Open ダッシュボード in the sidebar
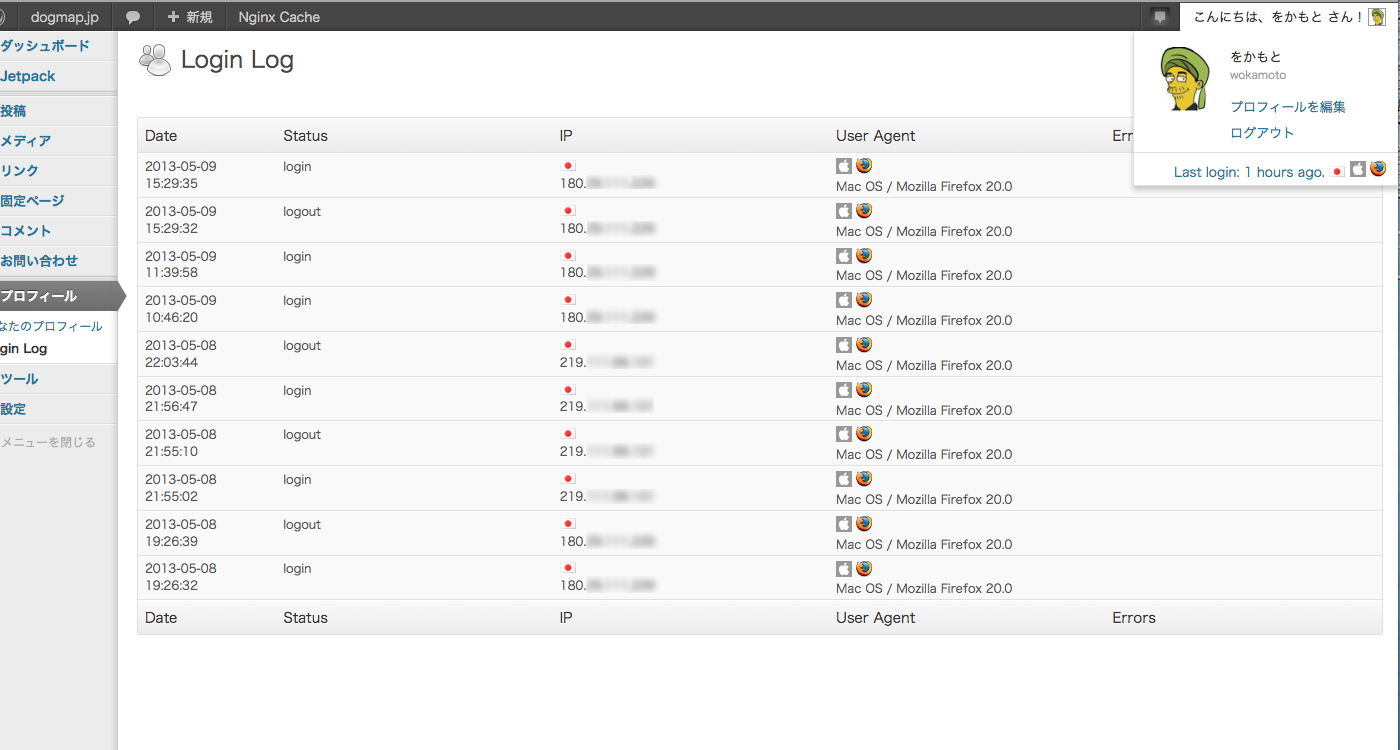 (x=45, y=46)
